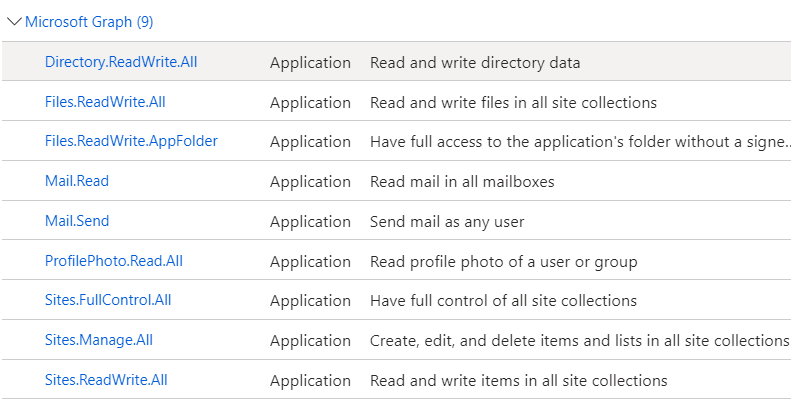Click Application type in Sites.ReadWrite.All row
The height and width of the screenshot is (415, 793).
click(310, 381)
